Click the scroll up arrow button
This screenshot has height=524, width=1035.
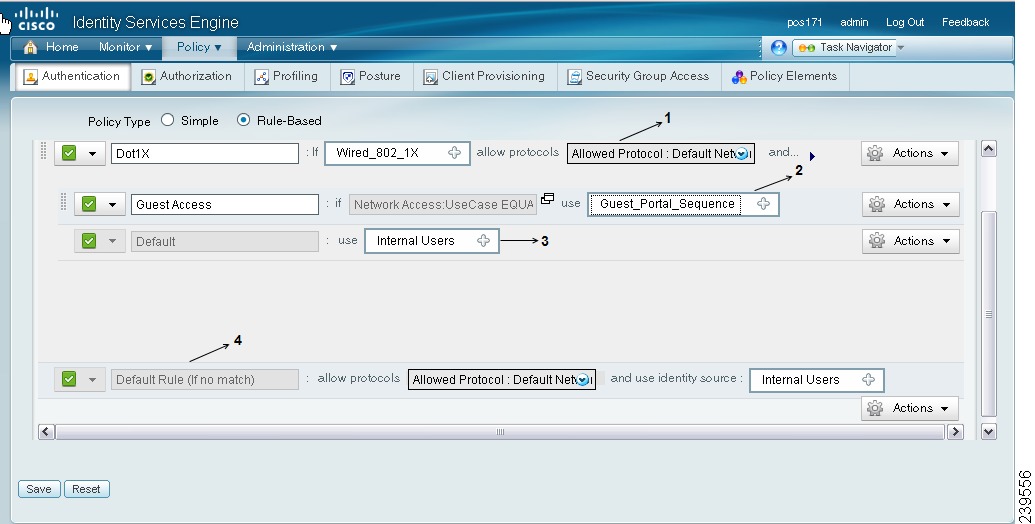988,148
